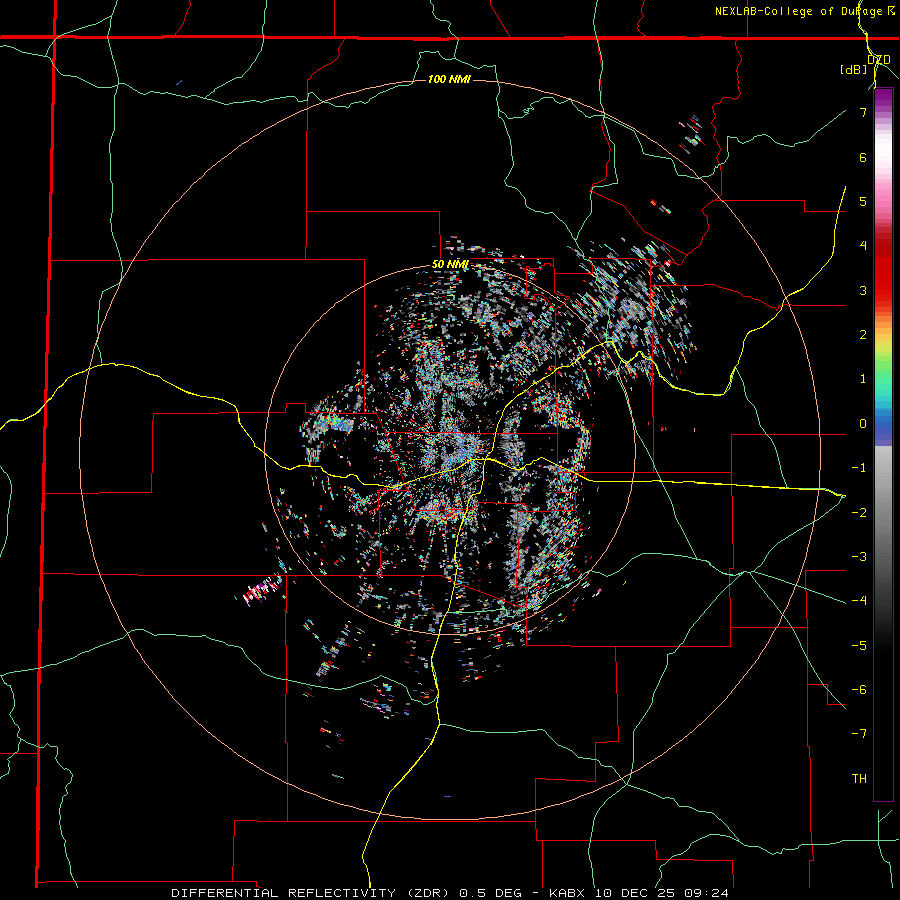Click the -4 dB colorbar tick label

pyautogui.click(x=859, y=600)
